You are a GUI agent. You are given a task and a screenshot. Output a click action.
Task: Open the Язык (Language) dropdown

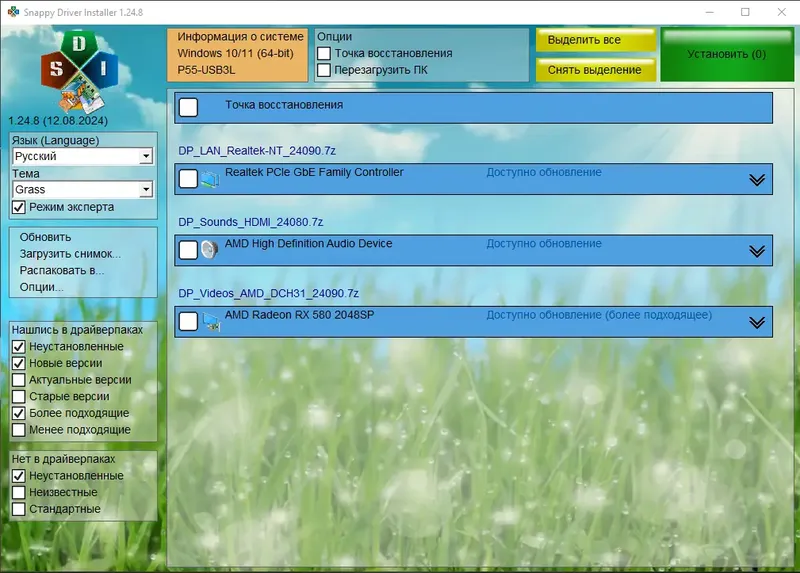[x=83, y=156]
